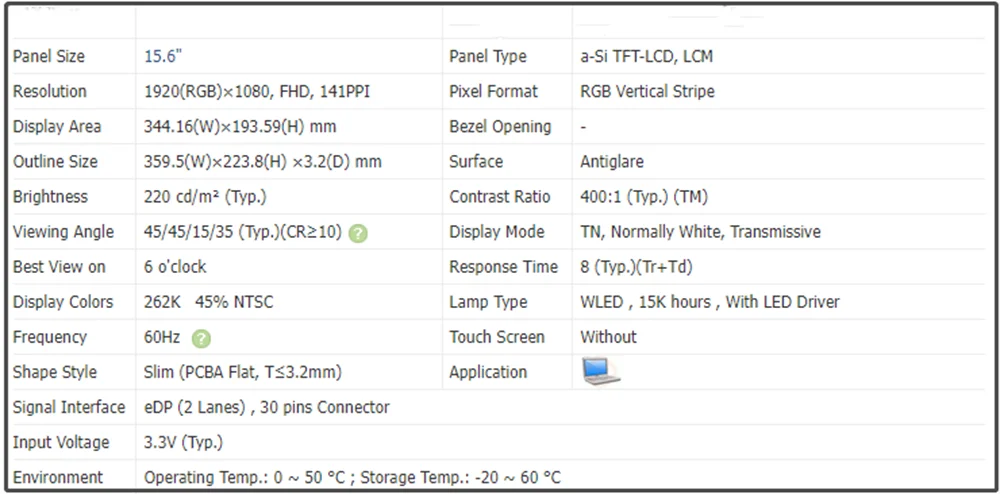
Task: Click the a-Si TFT-LCD panel type value
Action: [646, 57]
